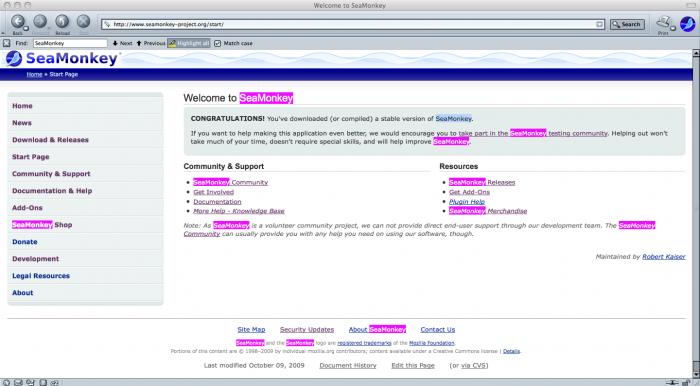Open Navigator from the status bar component icon
Screen dimensions: 700x386
click(6, 382)
